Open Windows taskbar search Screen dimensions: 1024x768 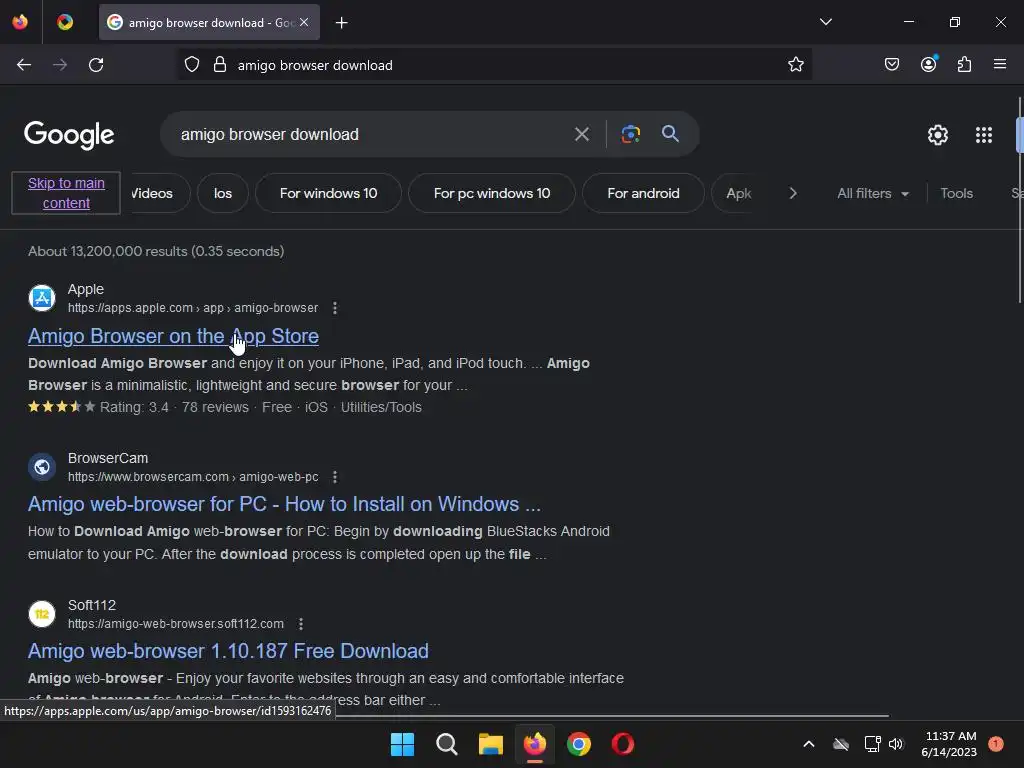coord(447,744)
